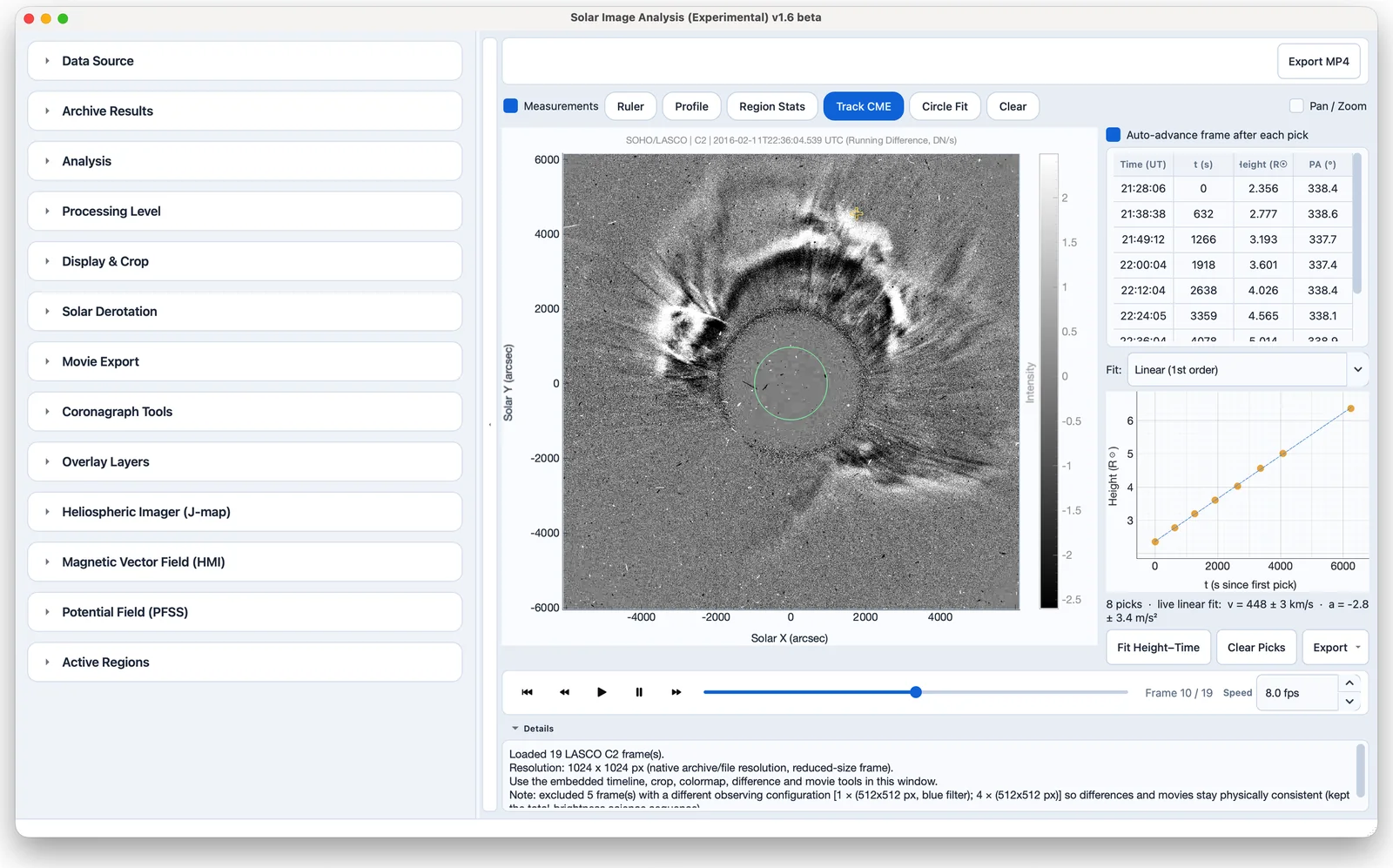Click the 8.0 fps speed field
This screenshot has width=1393, height=868.
1296,693
